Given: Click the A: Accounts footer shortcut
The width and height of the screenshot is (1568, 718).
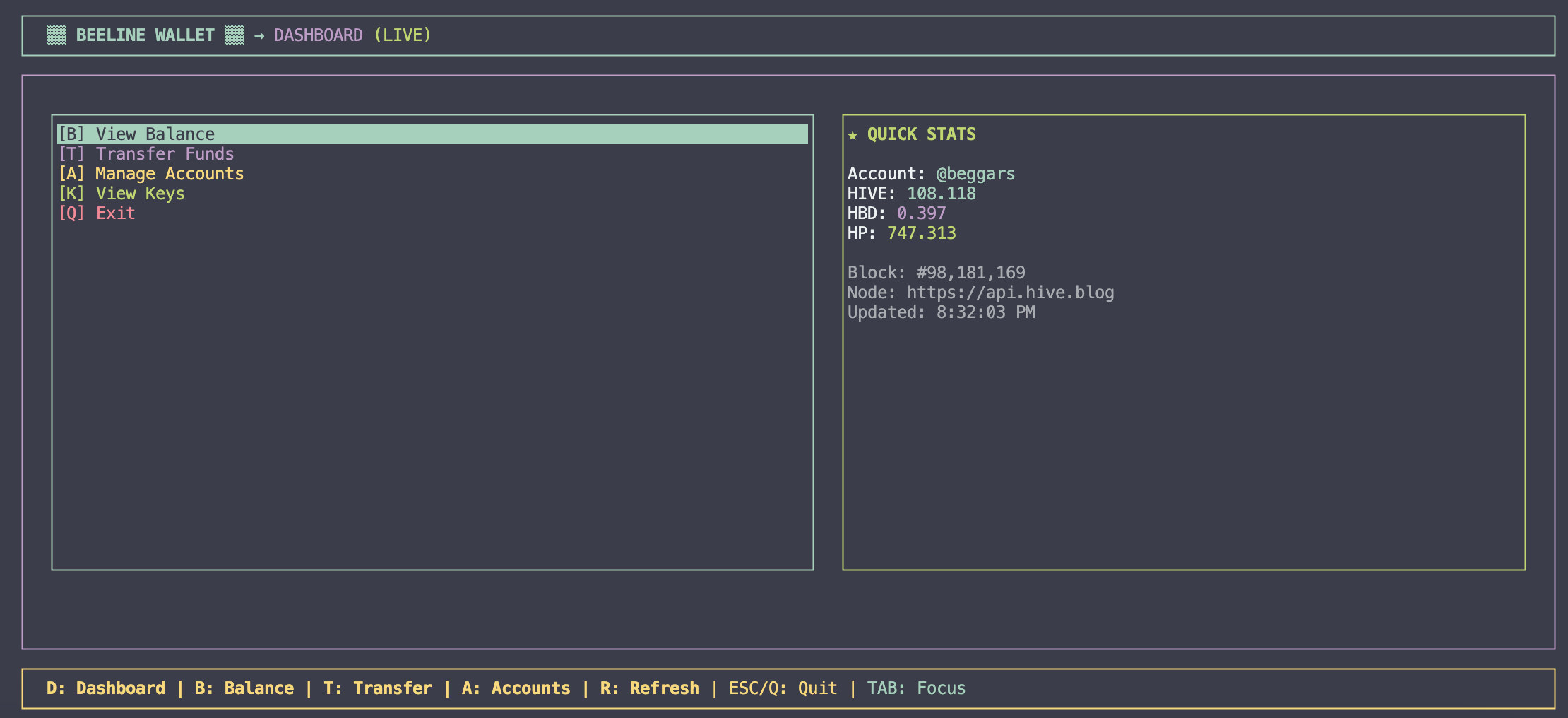Looking at the screenshot, I should pos(516,688).
